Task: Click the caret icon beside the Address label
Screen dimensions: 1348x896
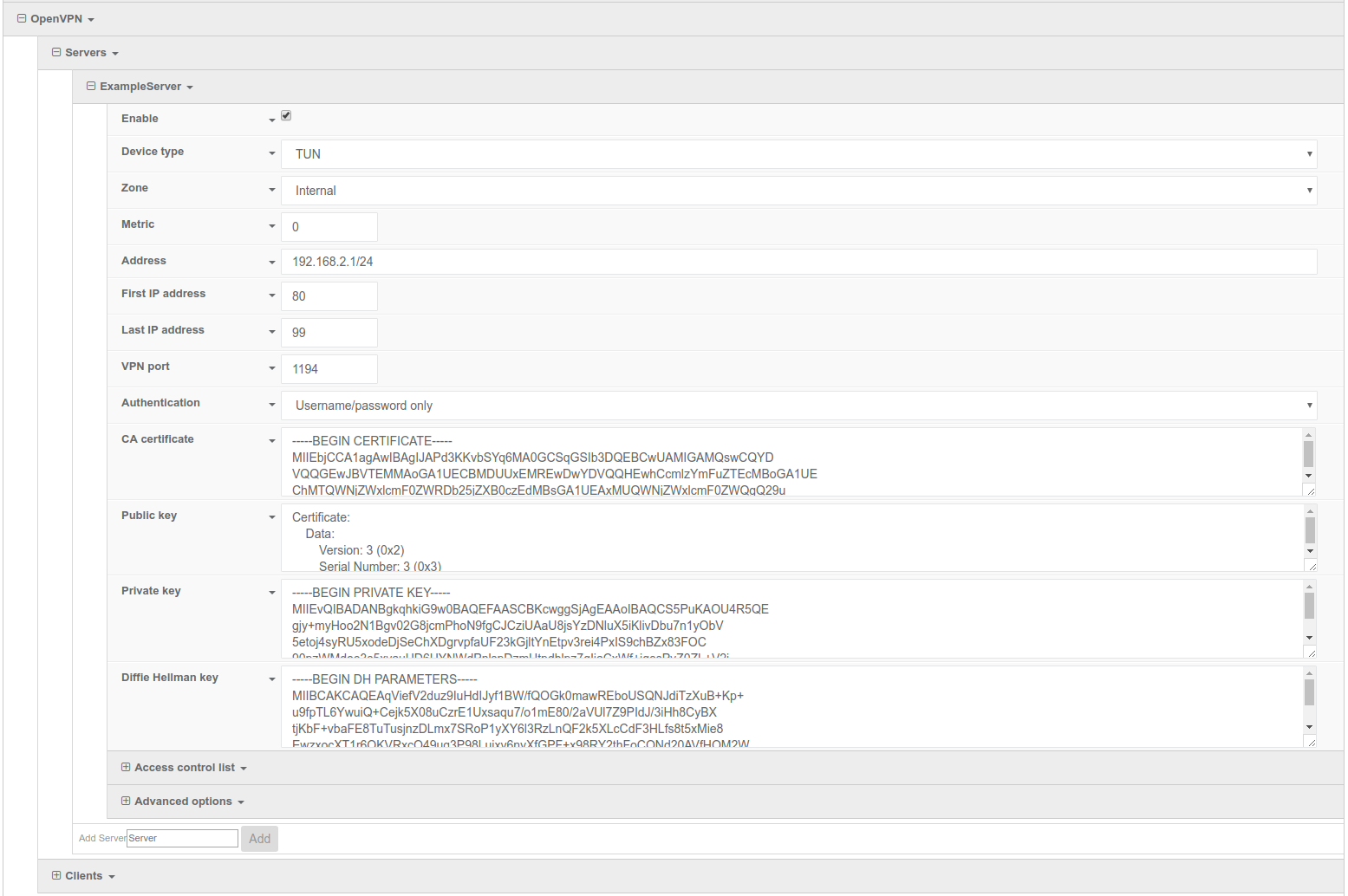Action: point(271,262)
